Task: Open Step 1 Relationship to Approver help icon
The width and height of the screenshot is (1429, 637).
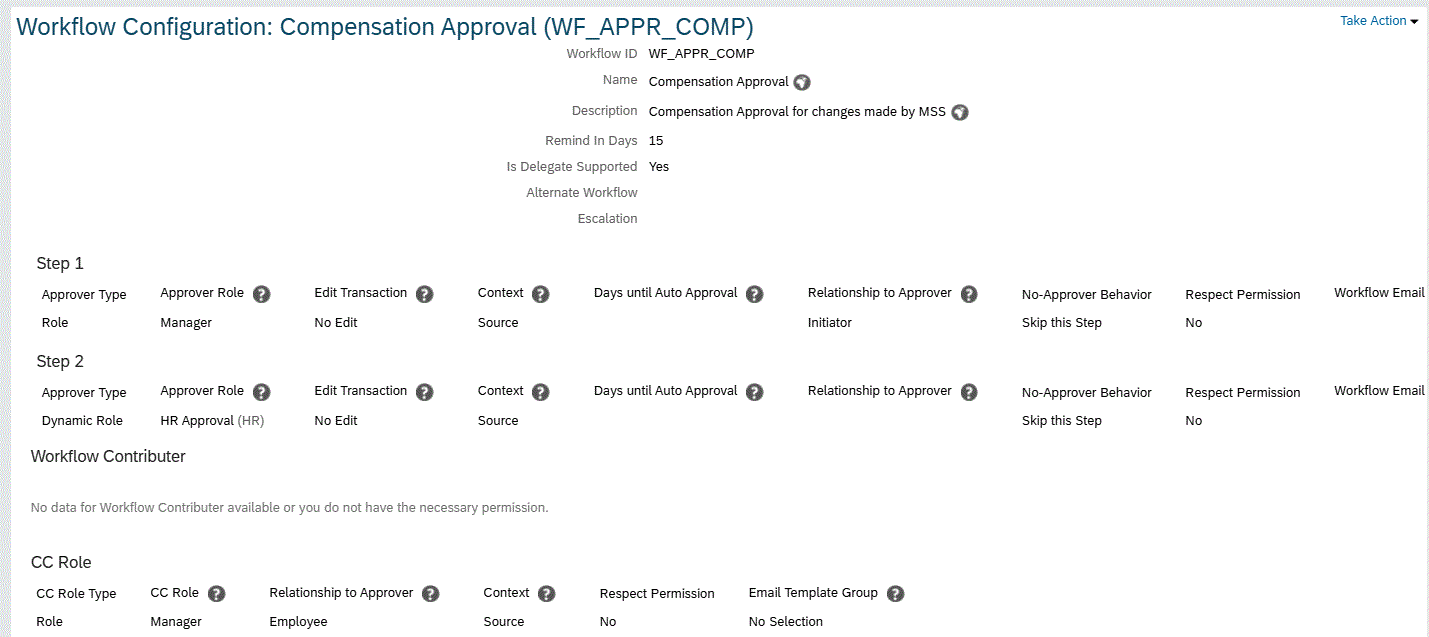Action: 969,294
